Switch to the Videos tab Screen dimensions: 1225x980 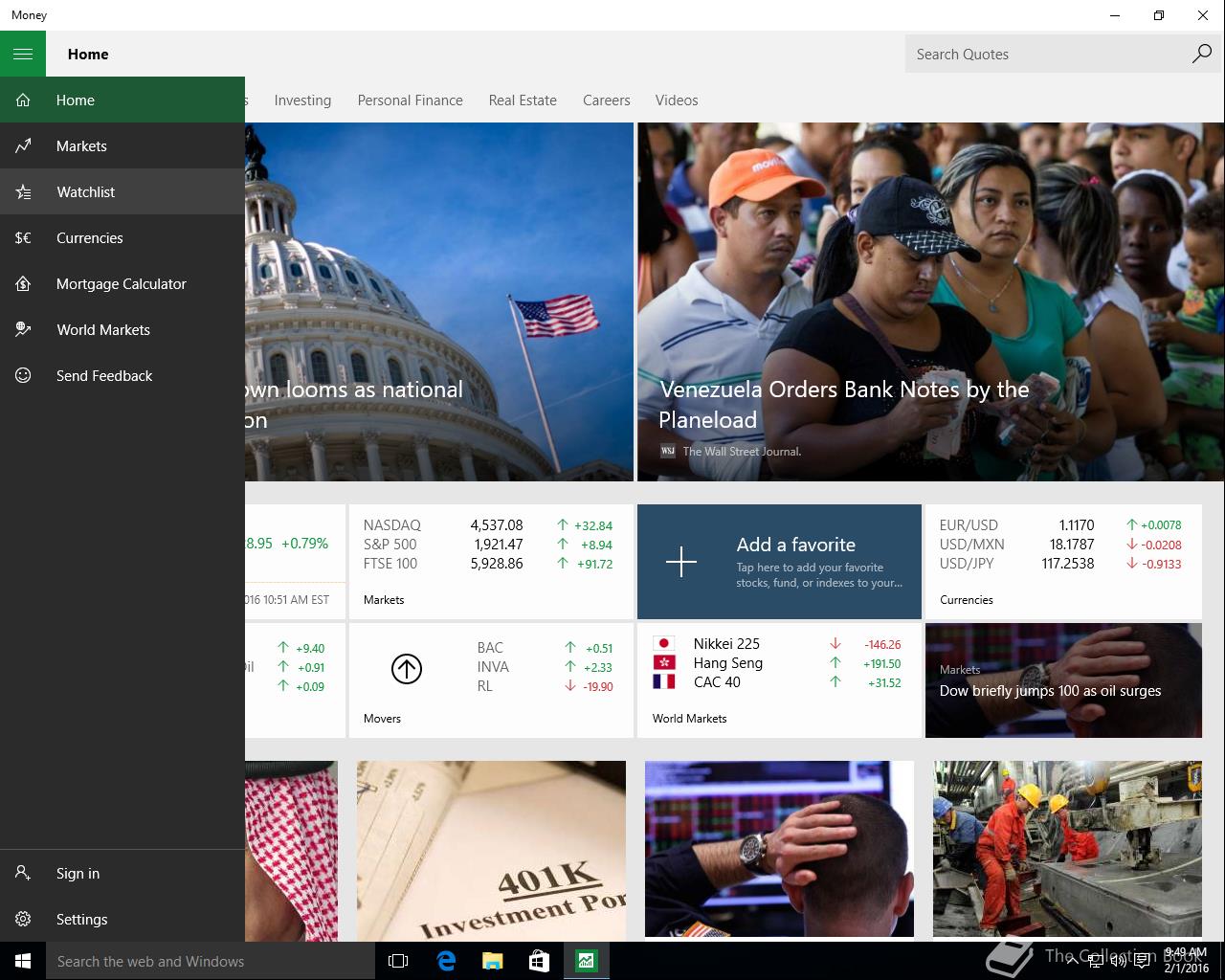[x=677, y=100]
